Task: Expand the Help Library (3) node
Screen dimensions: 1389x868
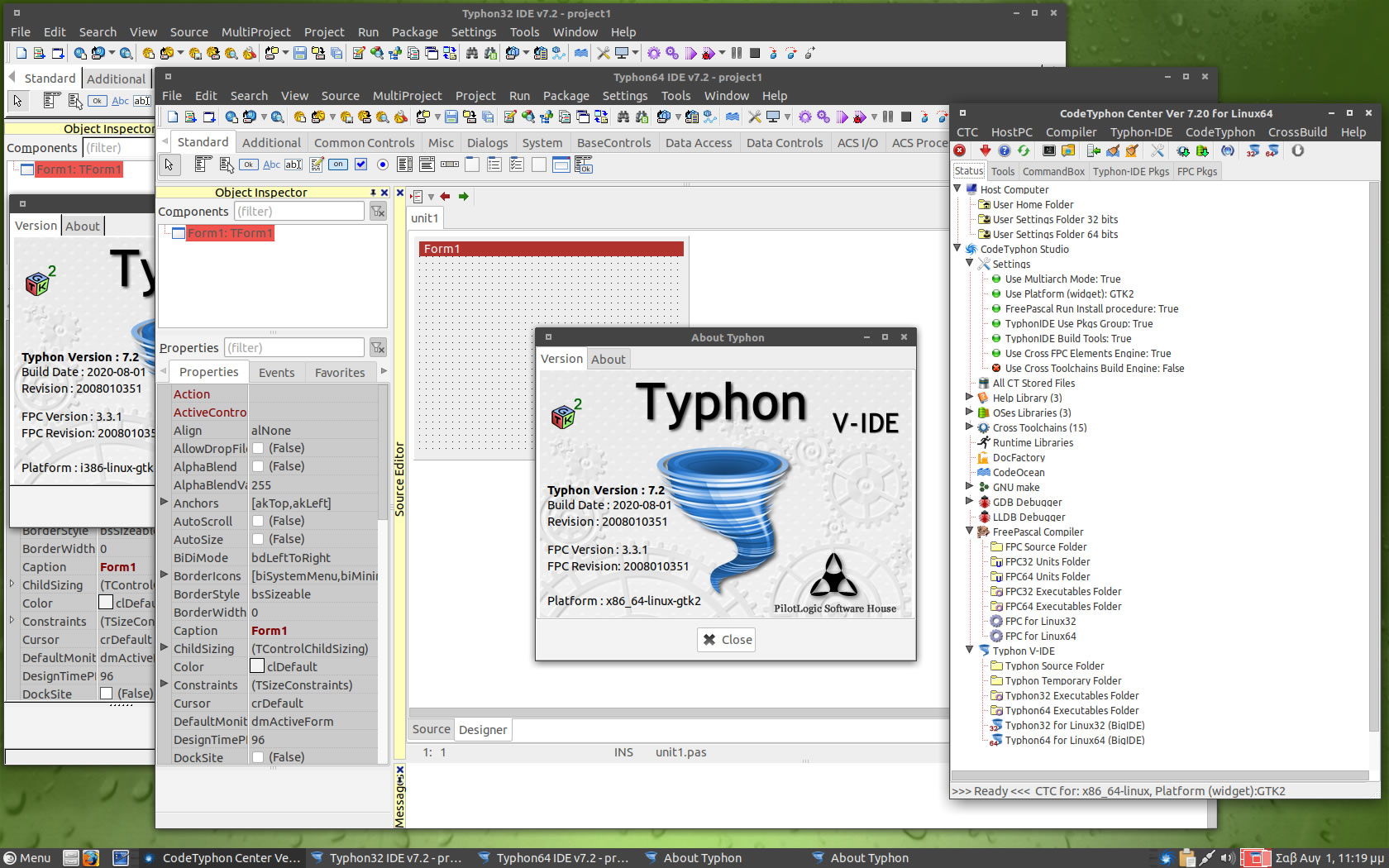Action: pos(970,397)
